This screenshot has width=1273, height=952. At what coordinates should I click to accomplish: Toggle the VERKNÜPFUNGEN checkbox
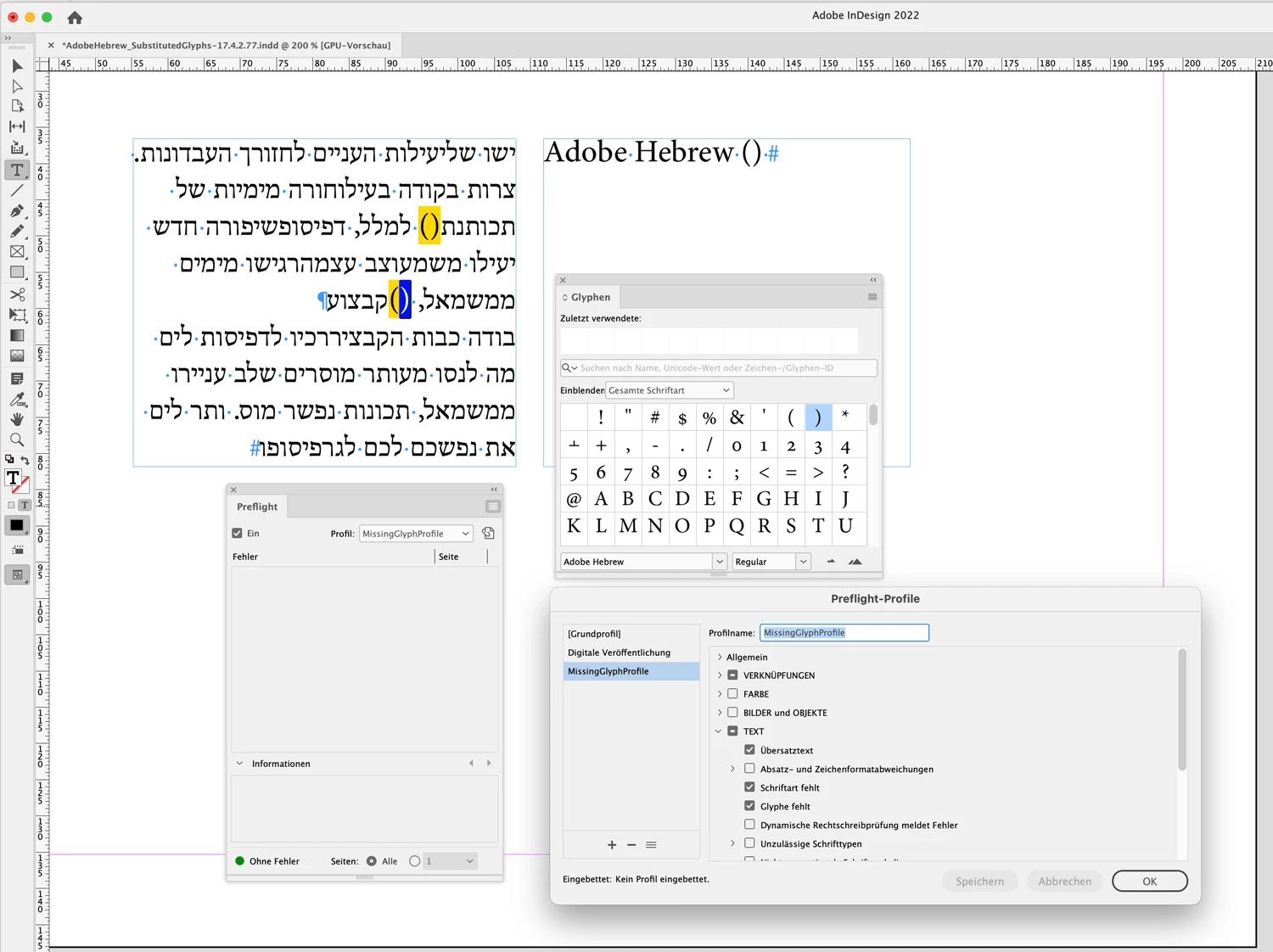pyautogui.click(x=732, y=675)
